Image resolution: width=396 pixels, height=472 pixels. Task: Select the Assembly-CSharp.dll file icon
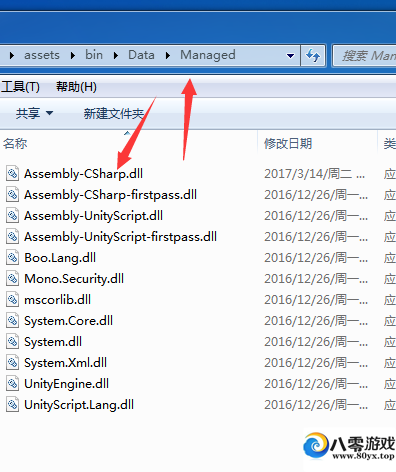[12, 174]
